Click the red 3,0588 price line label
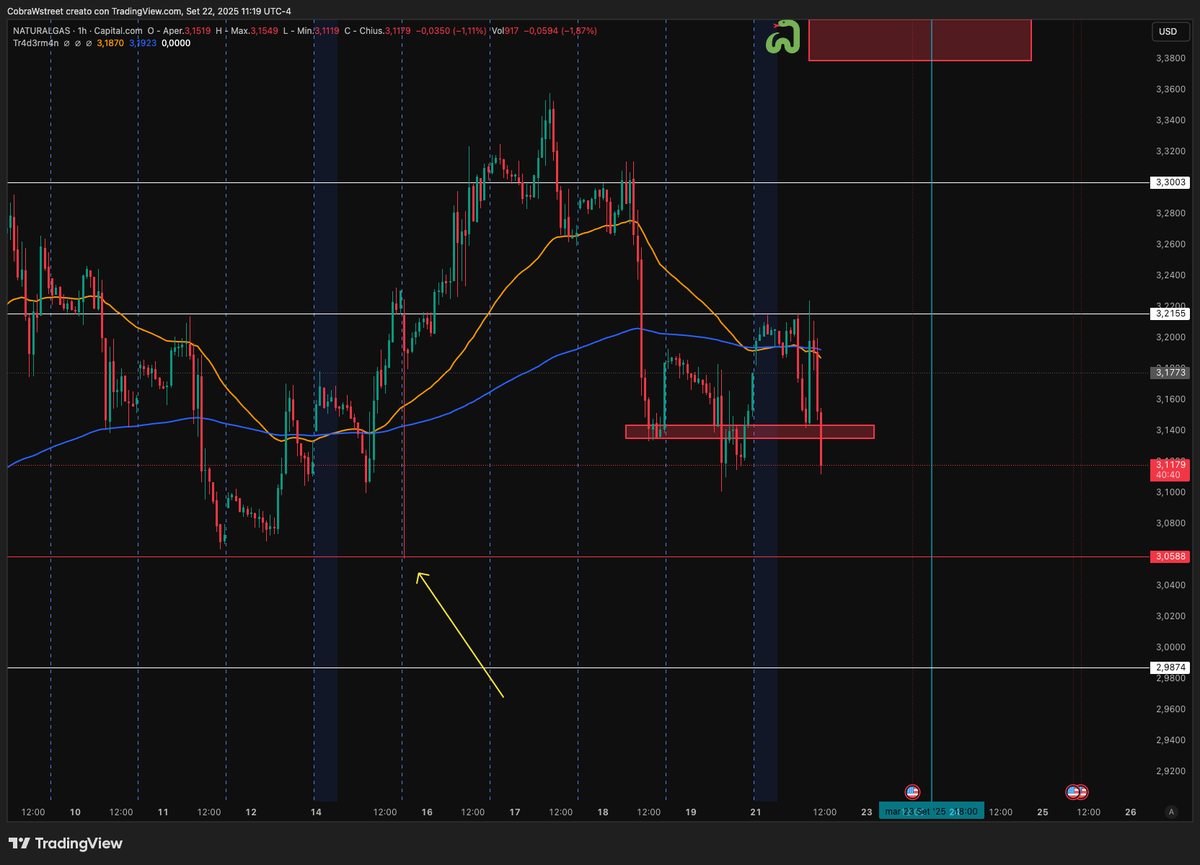The image size is (1200, 865). point(1170,556)
